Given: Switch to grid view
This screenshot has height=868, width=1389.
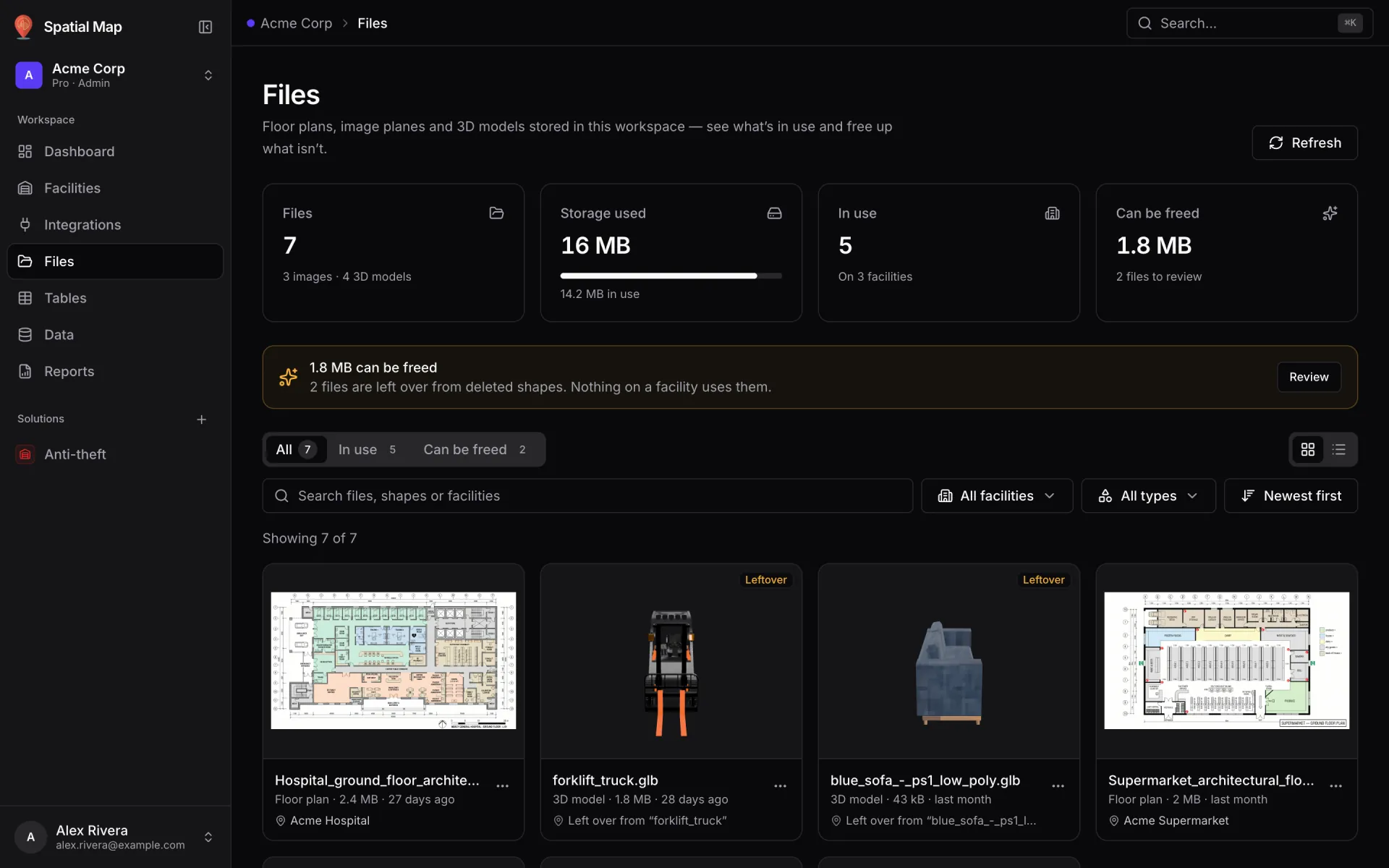Looking at the screenshot, I should (1308, 449).
